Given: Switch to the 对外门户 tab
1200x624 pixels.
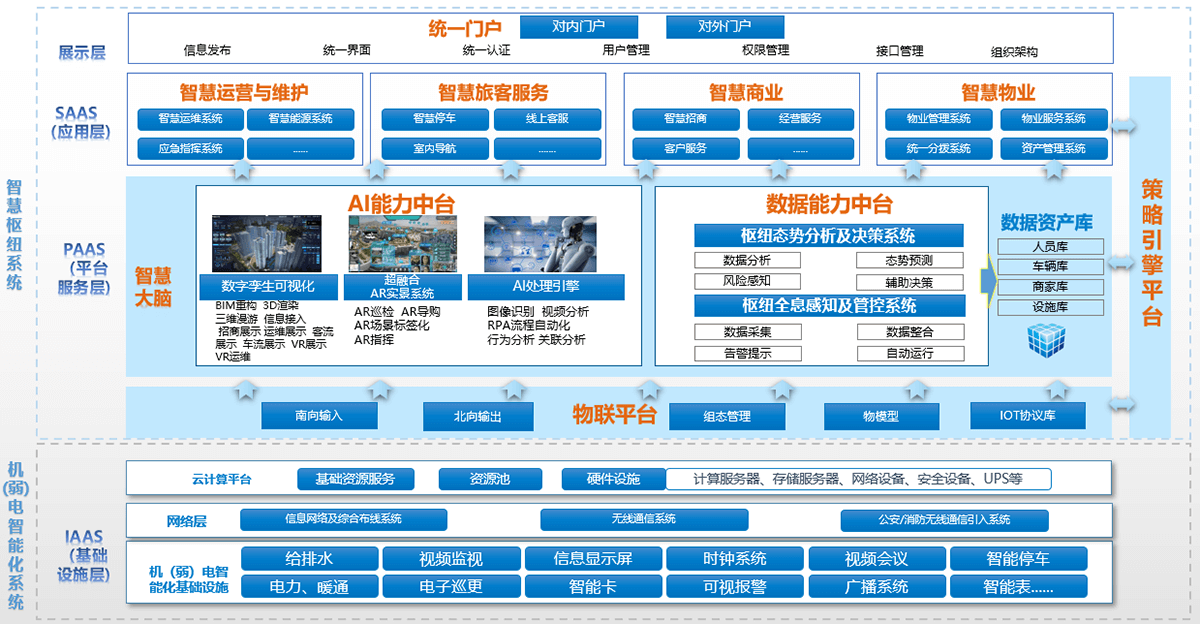Looking at the screenshot, I should pos(725,26).
